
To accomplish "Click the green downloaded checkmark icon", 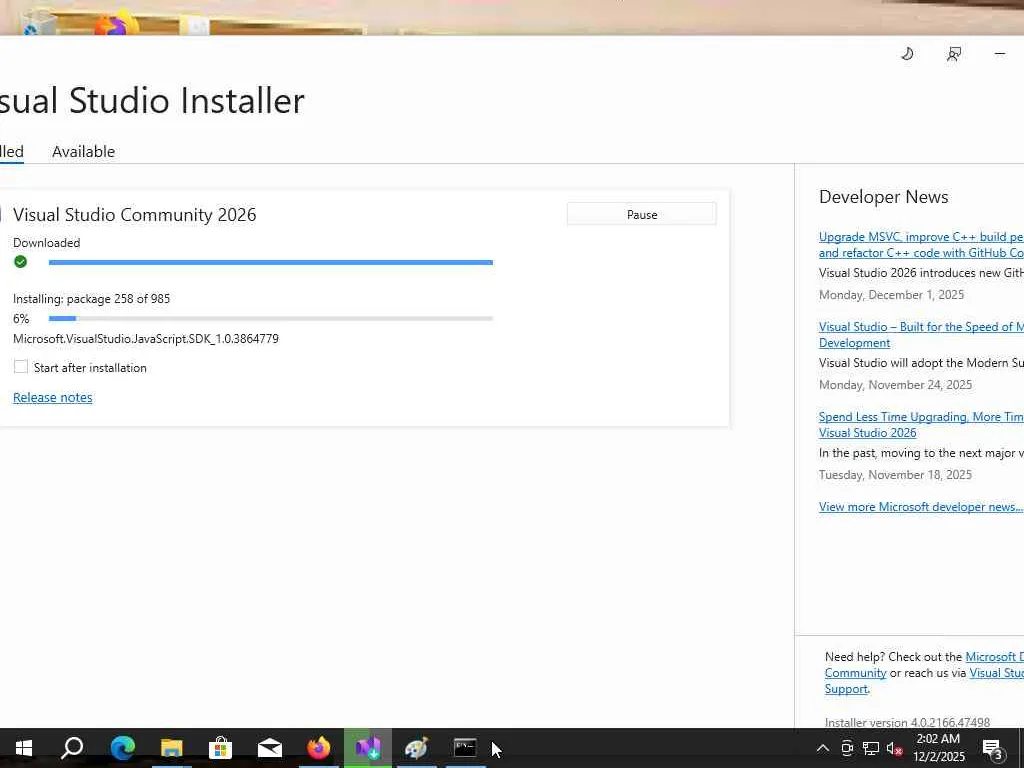I will [x=20, y=262].
